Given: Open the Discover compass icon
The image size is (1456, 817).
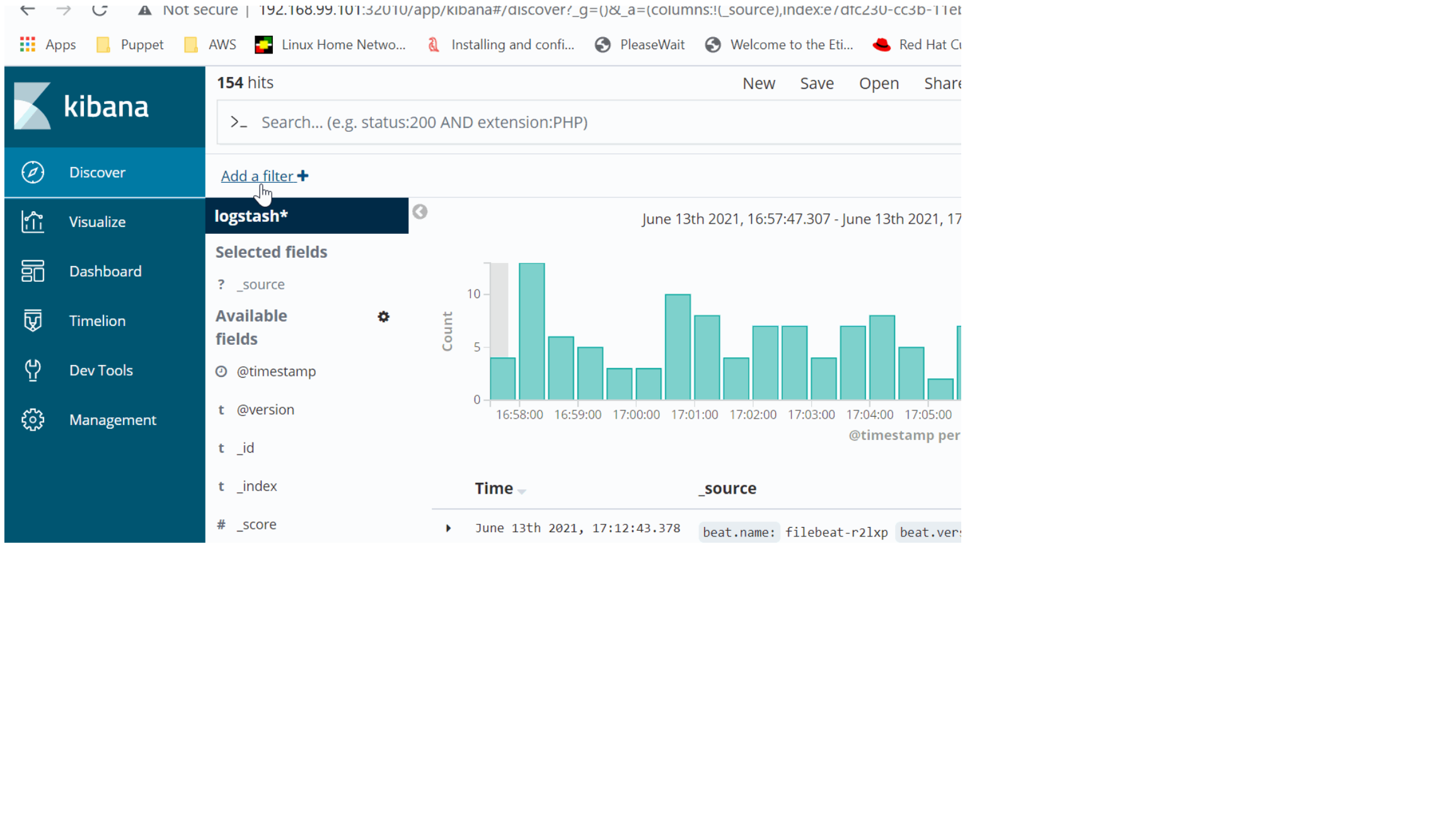Looking at the screenshot, I should [x=33, y=172].
